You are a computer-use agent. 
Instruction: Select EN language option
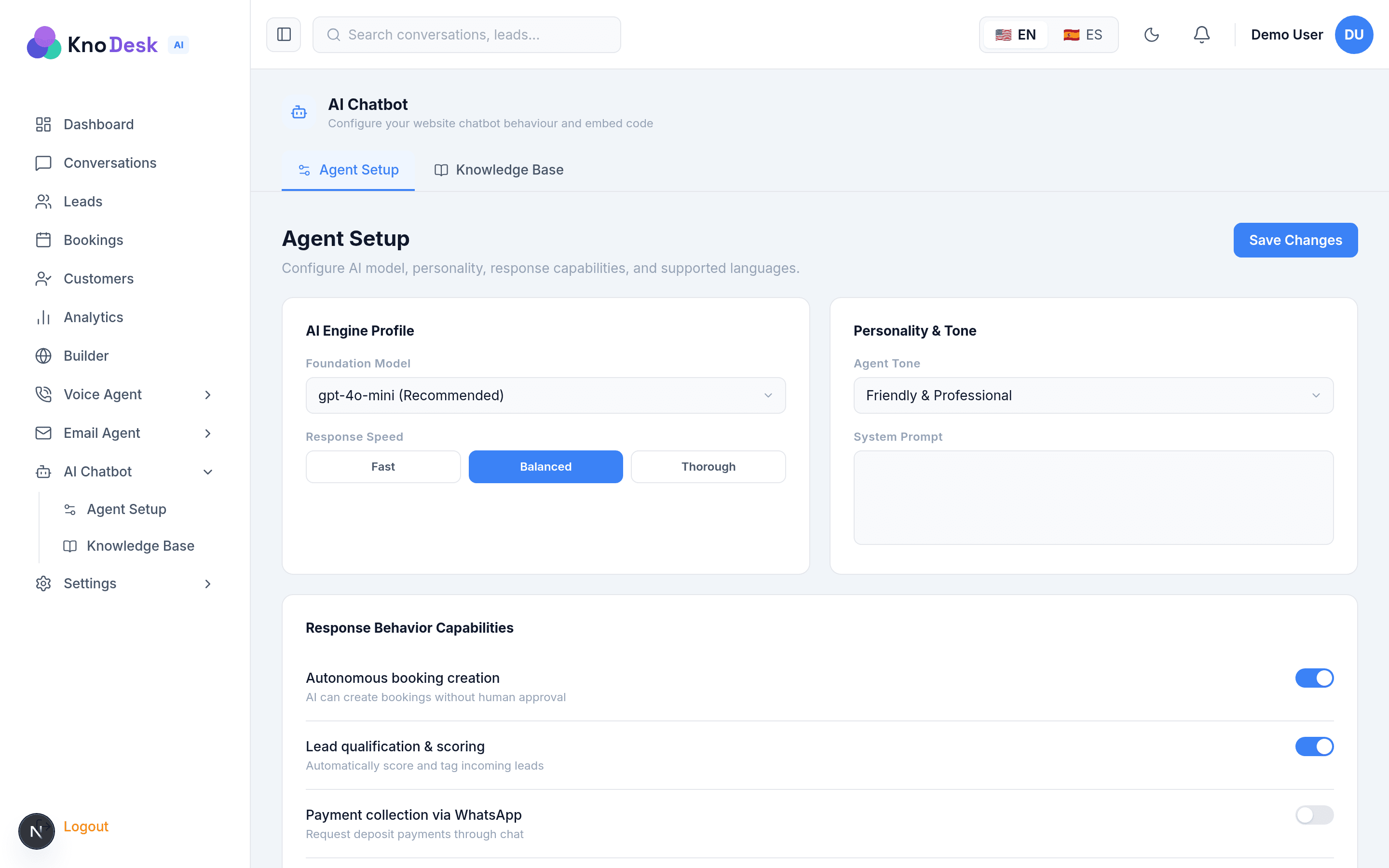pos(1015,34)
